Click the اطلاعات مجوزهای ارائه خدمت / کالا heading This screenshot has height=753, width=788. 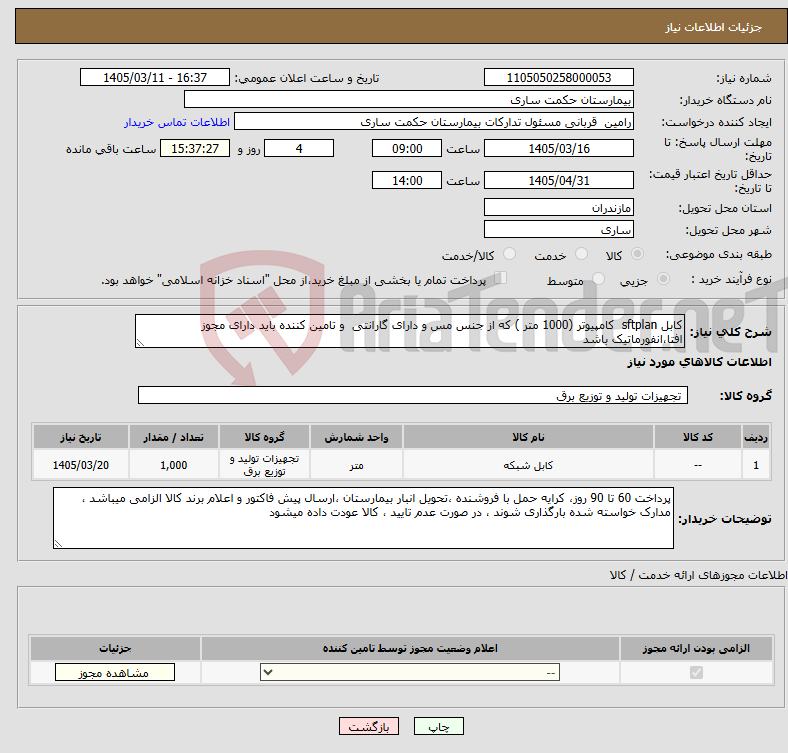click(698, 575)
